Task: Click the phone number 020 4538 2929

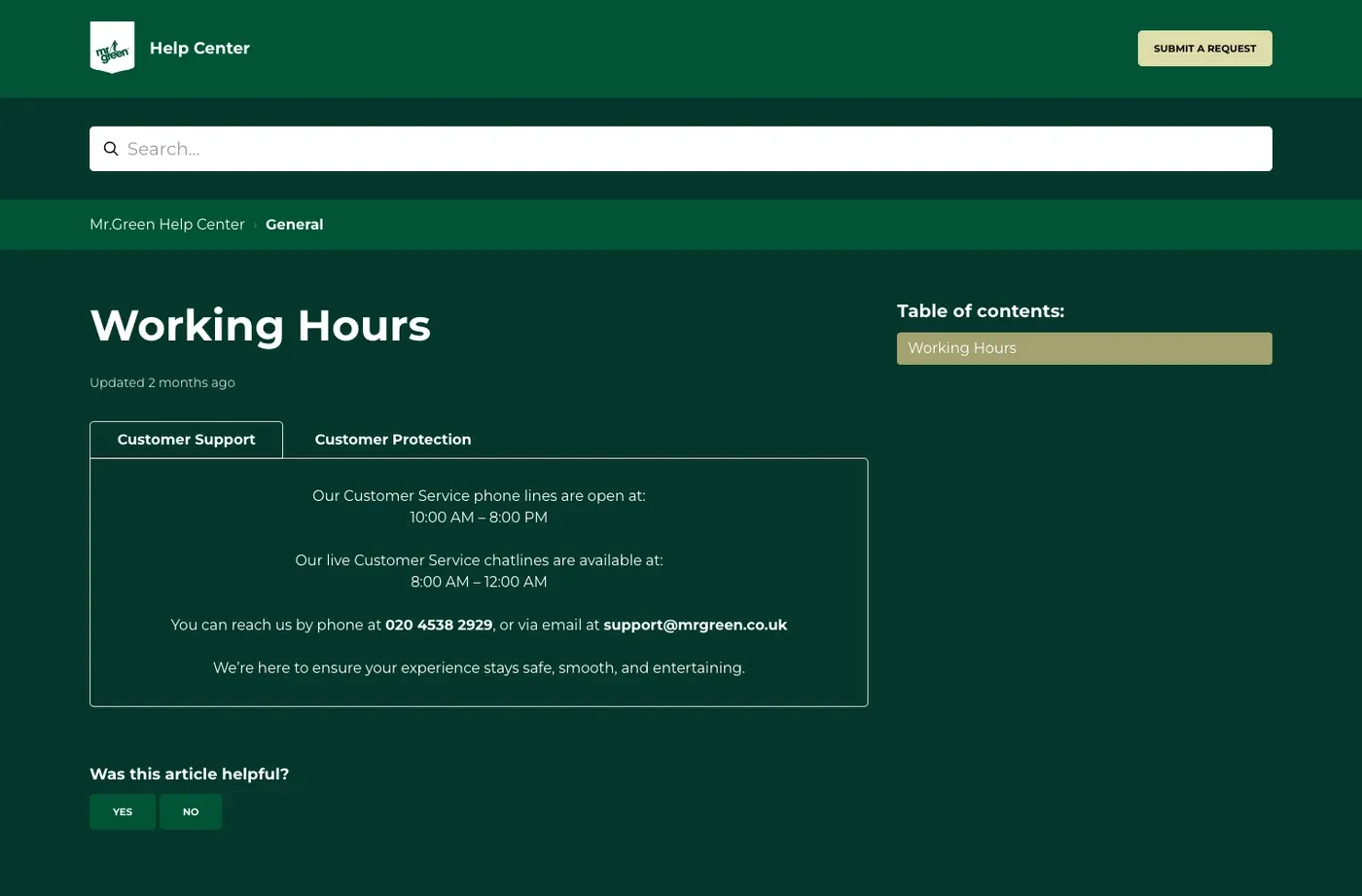Action: [x=439, y=625]
